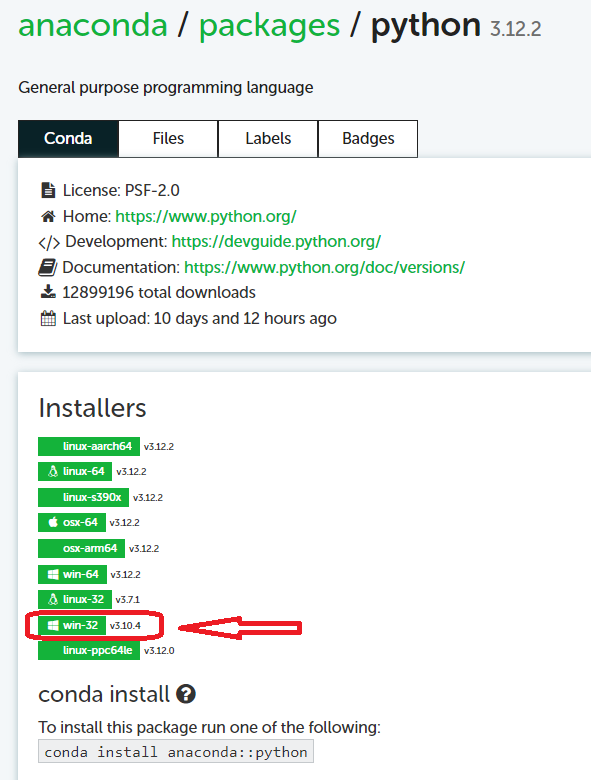Screen dimensions: 591x780
Task: Select the linux-ppc64le installer badge
Action: point(89,651)
